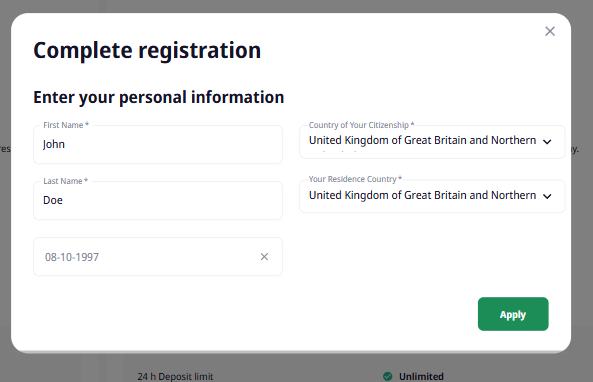The width and height of the screenshot is (593, 382).
Task: Open the residence United Kingdom combo box
Action: pyautogui.click(x=432, y=196)
